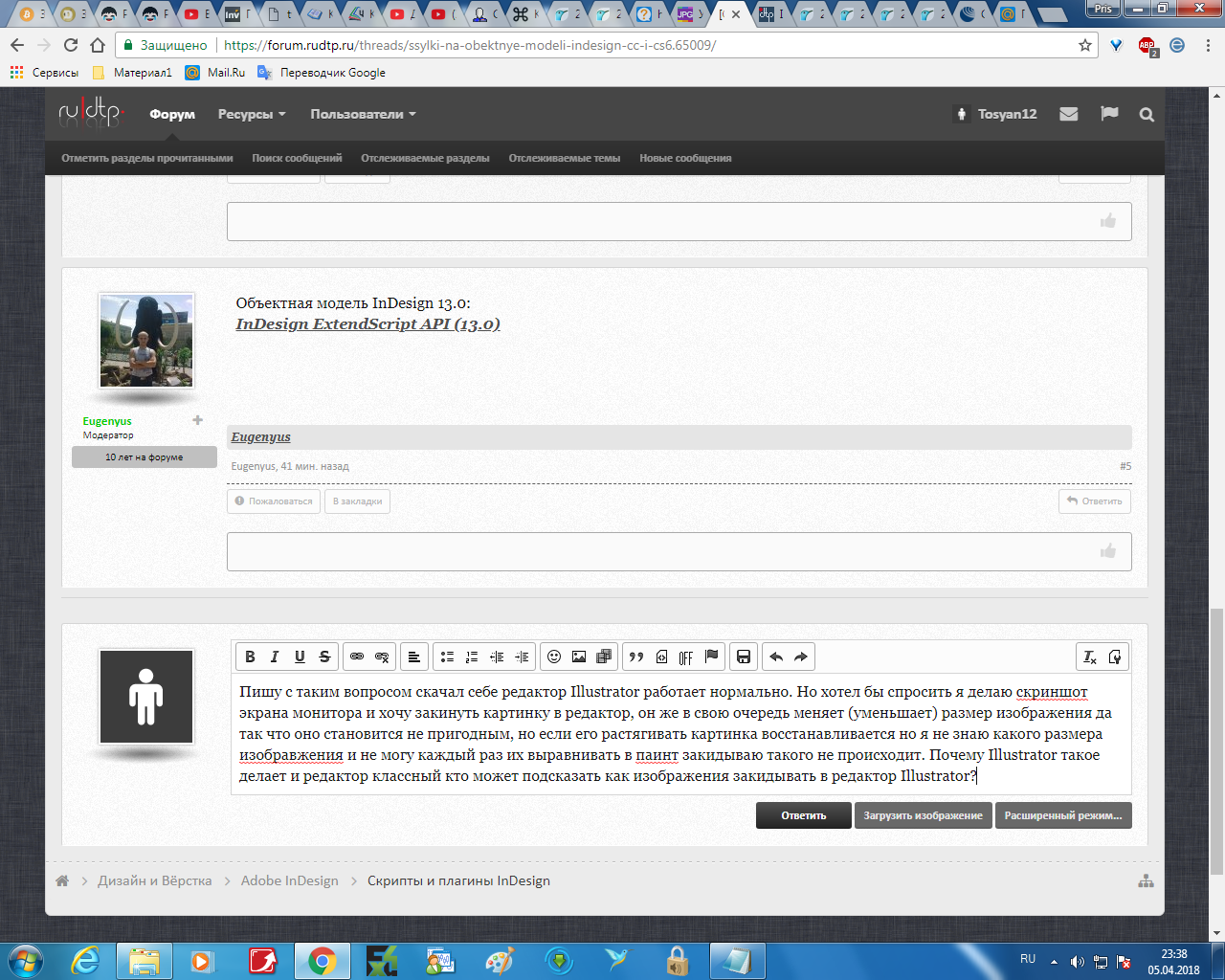Open the InDesign ExtendScript API (13.0) link
The image size is (1225, 980).
click(x=368, y=323)
